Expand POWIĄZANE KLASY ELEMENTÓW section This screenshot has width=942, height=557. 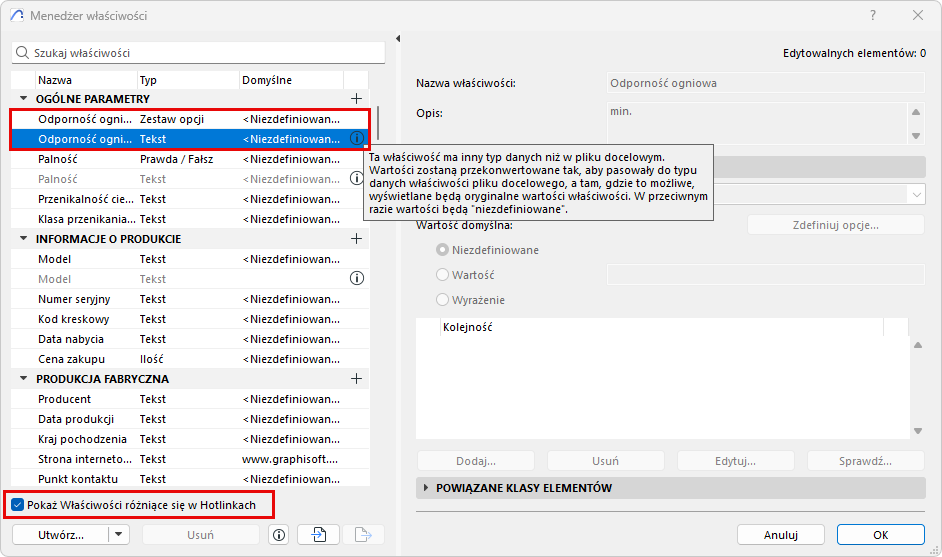pyautogui.click(x=426, y=487)
